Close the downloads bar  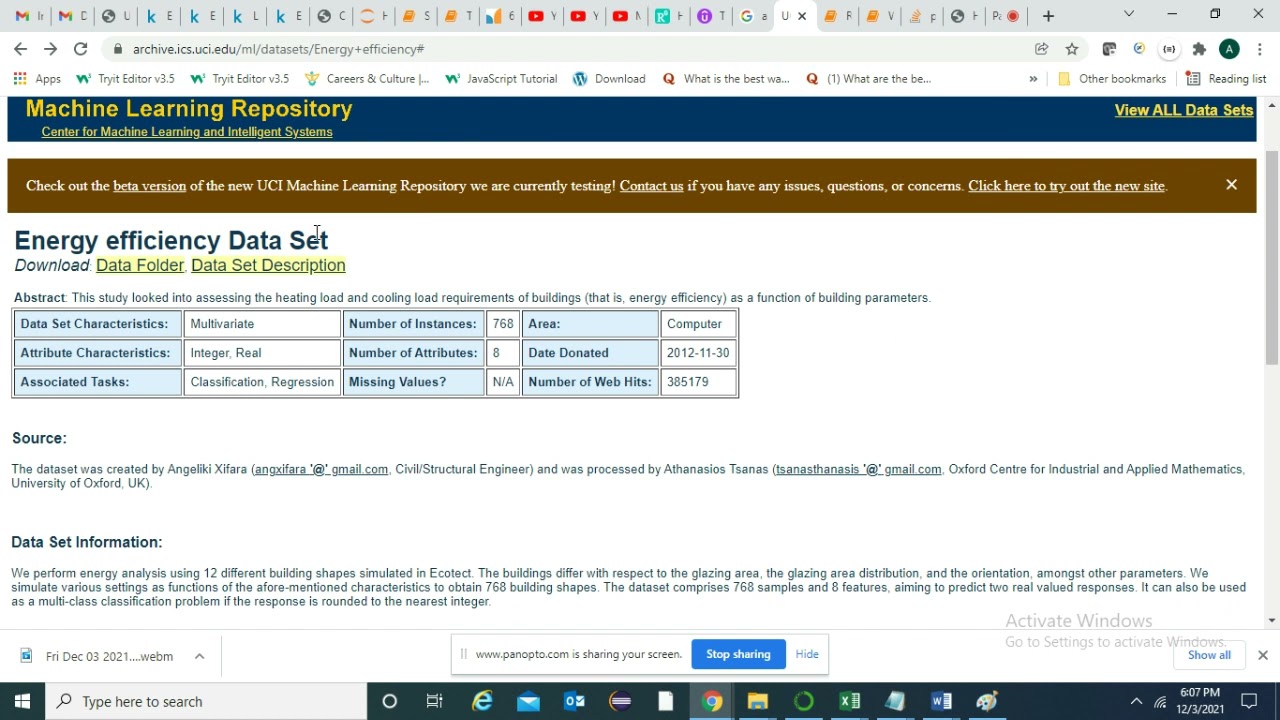point(1262,655)
